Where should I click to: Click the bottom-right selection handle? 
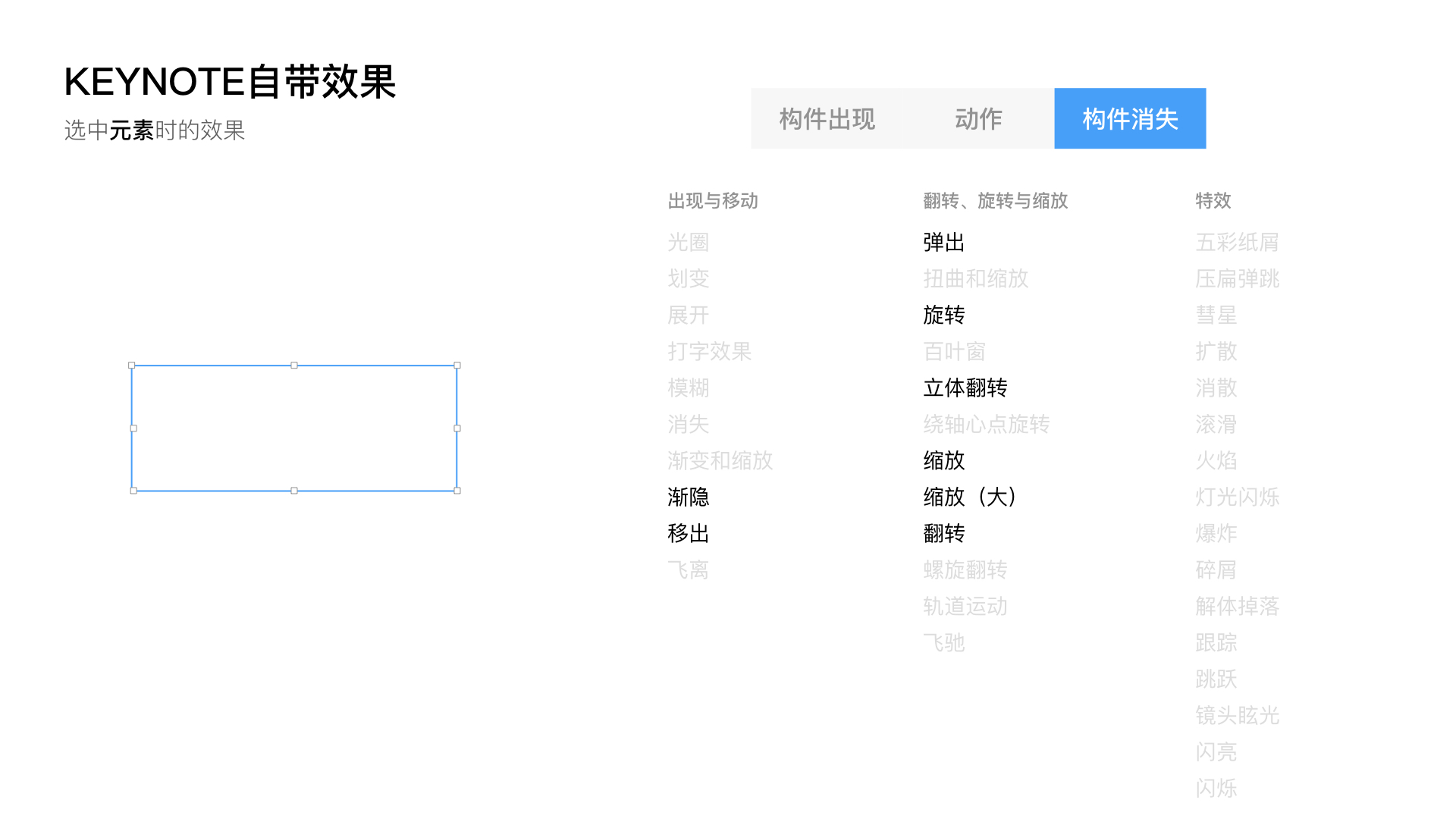click(x=457, y=491)
